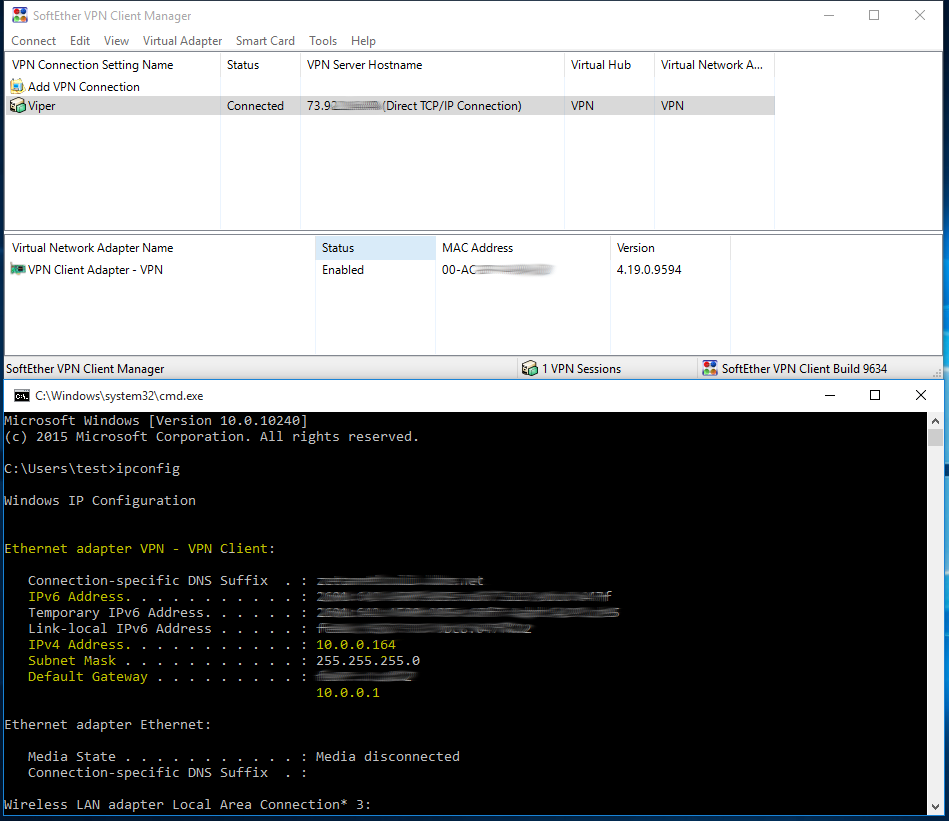This screenshot has height=821, width=949.
Task: Click the 1 VPN Sessions status text
Action: pyautogui.click(x=581, y=368)
